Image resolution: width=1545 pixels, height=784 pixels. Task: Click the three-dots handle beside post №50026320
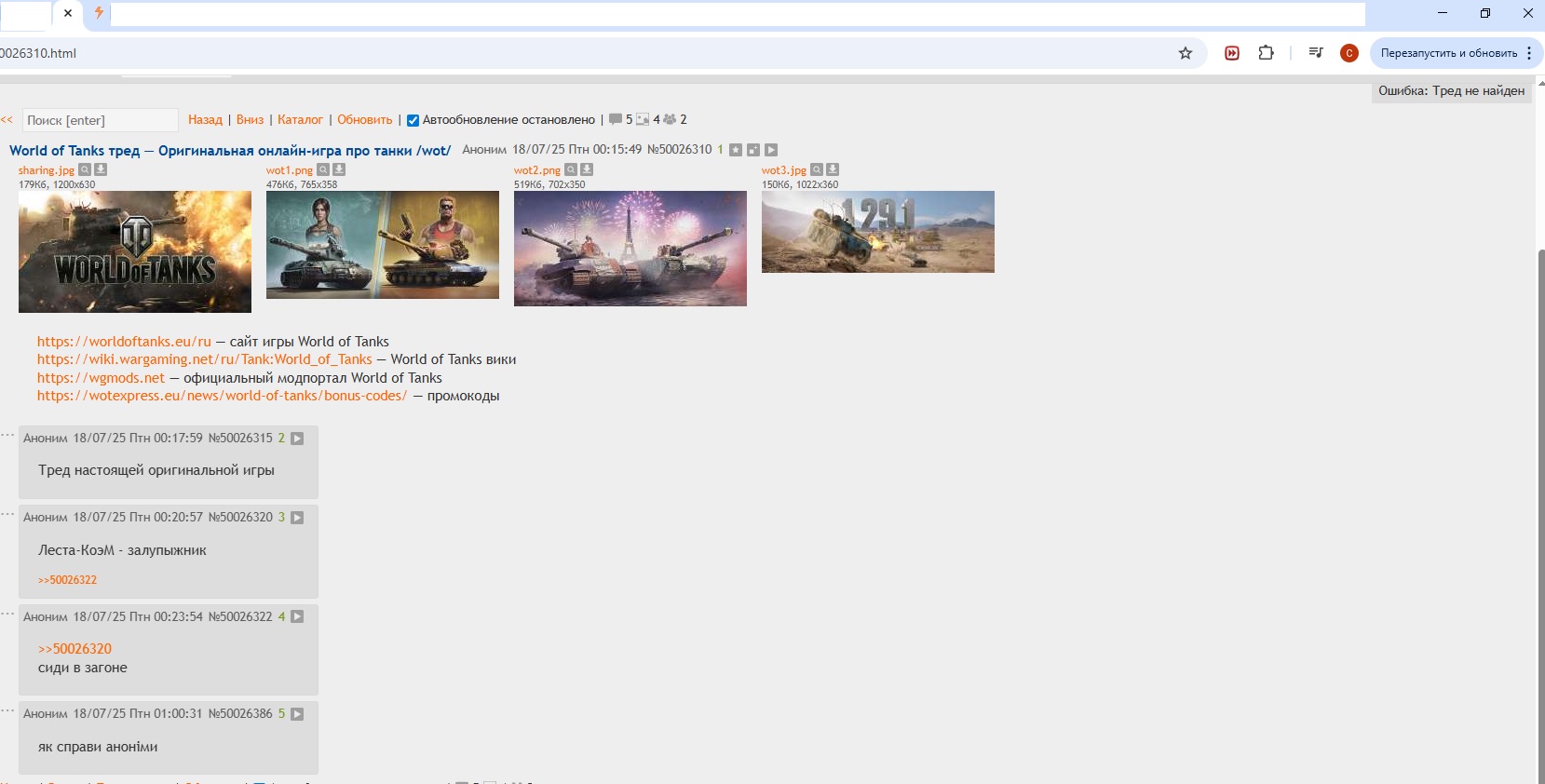tap(7, 514)
